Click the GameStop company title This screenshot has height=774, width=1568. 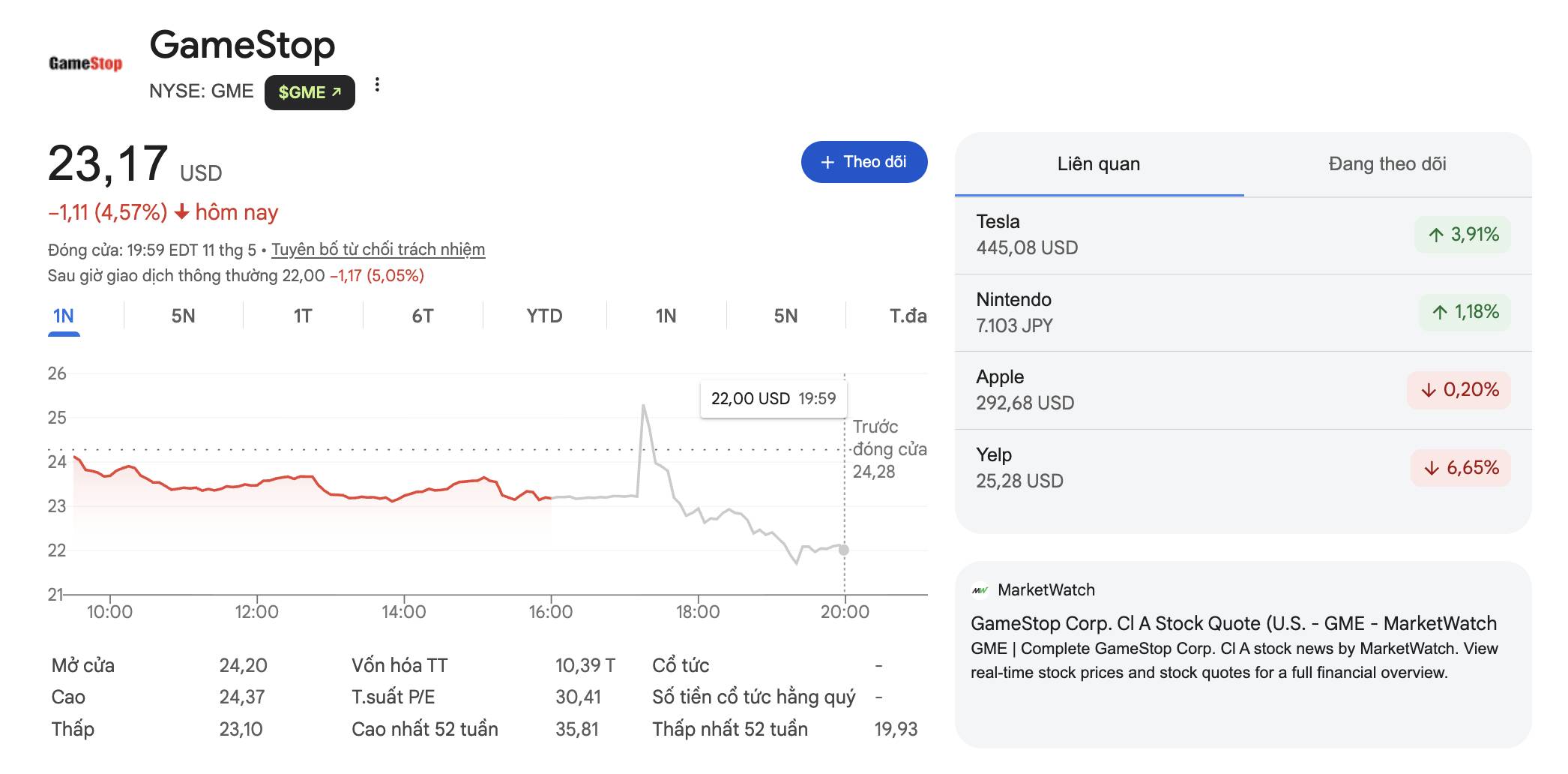[x=242, y=45]
